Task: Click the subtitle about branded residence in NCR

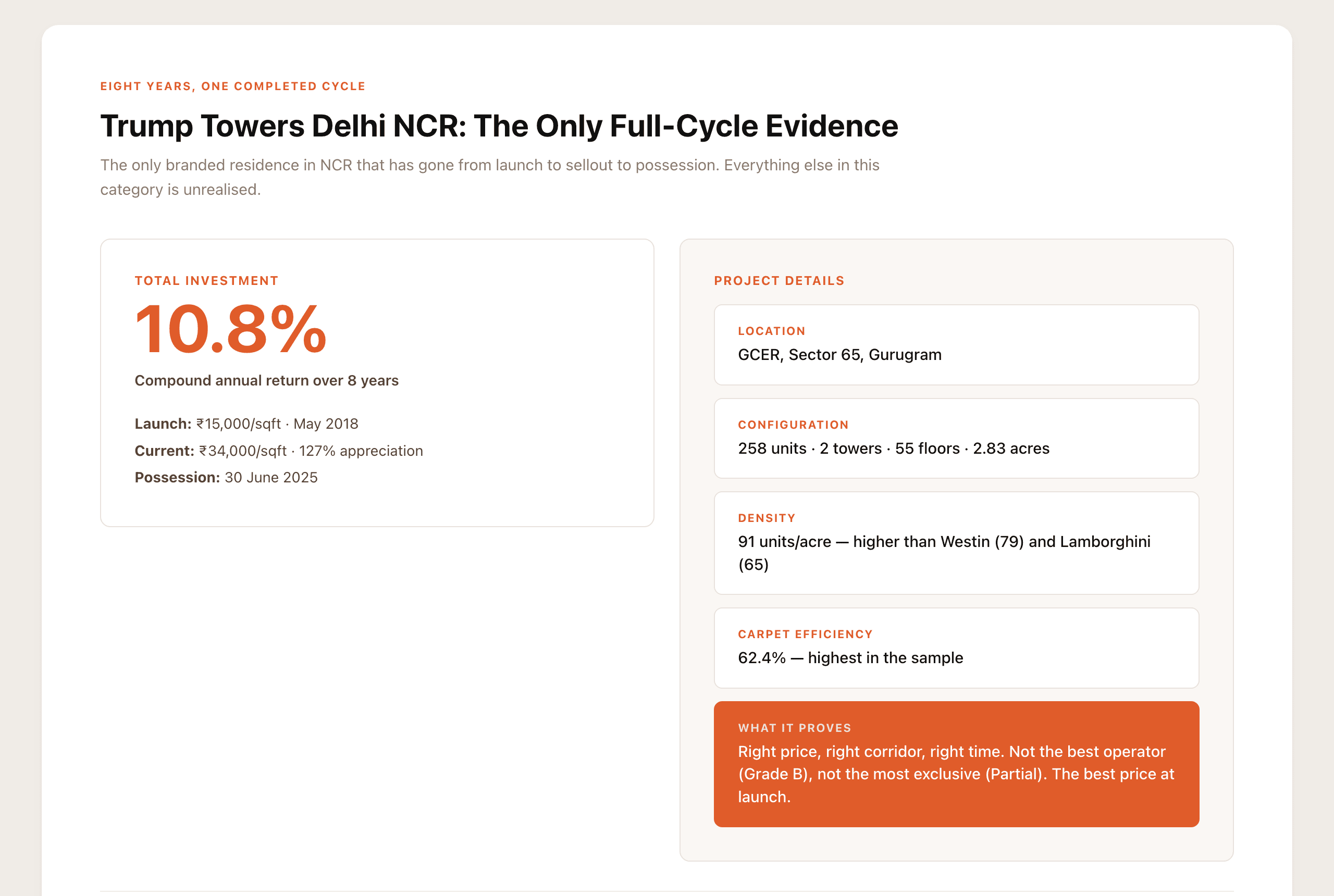Action: (490, 177)
